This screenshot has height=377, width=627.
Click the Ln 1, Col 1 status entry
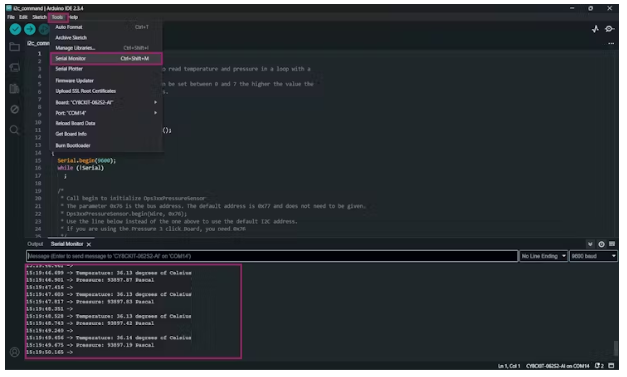509,366
